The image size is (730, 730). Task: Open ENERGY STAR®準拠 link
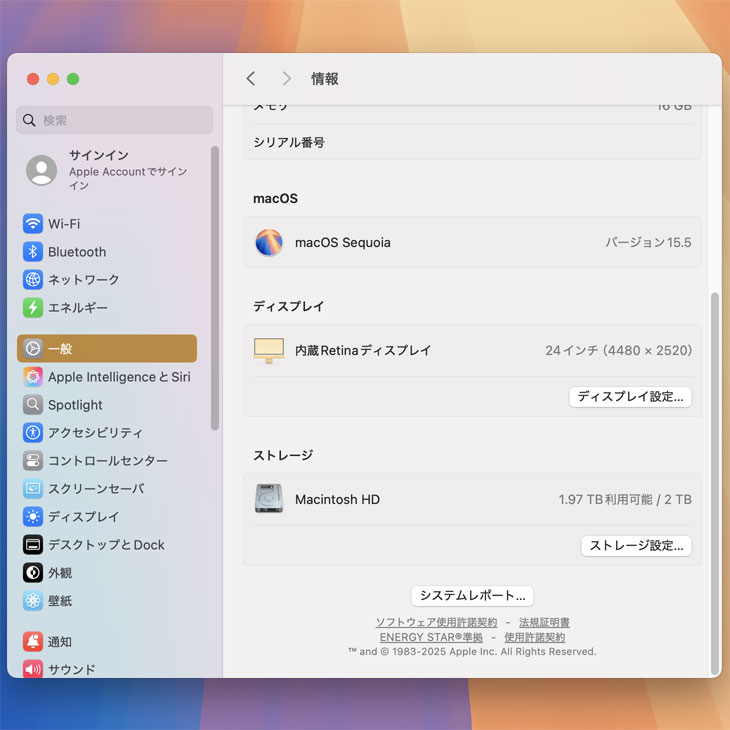point(431,637)
